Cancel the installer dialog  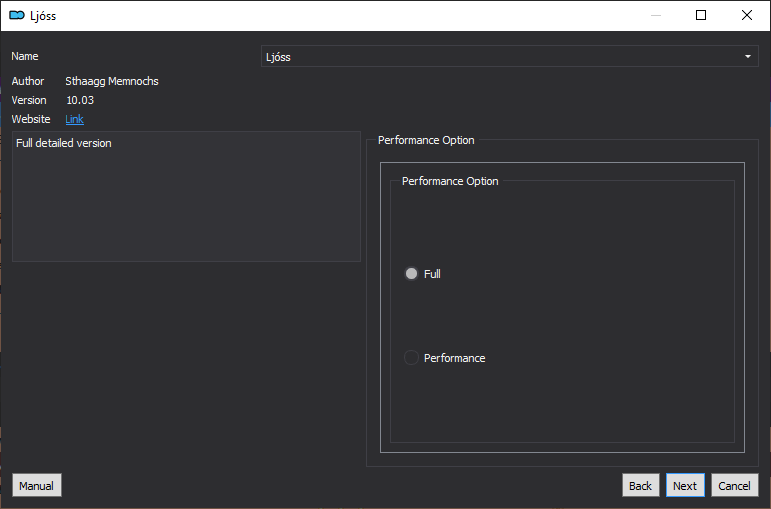coord(735,485)
